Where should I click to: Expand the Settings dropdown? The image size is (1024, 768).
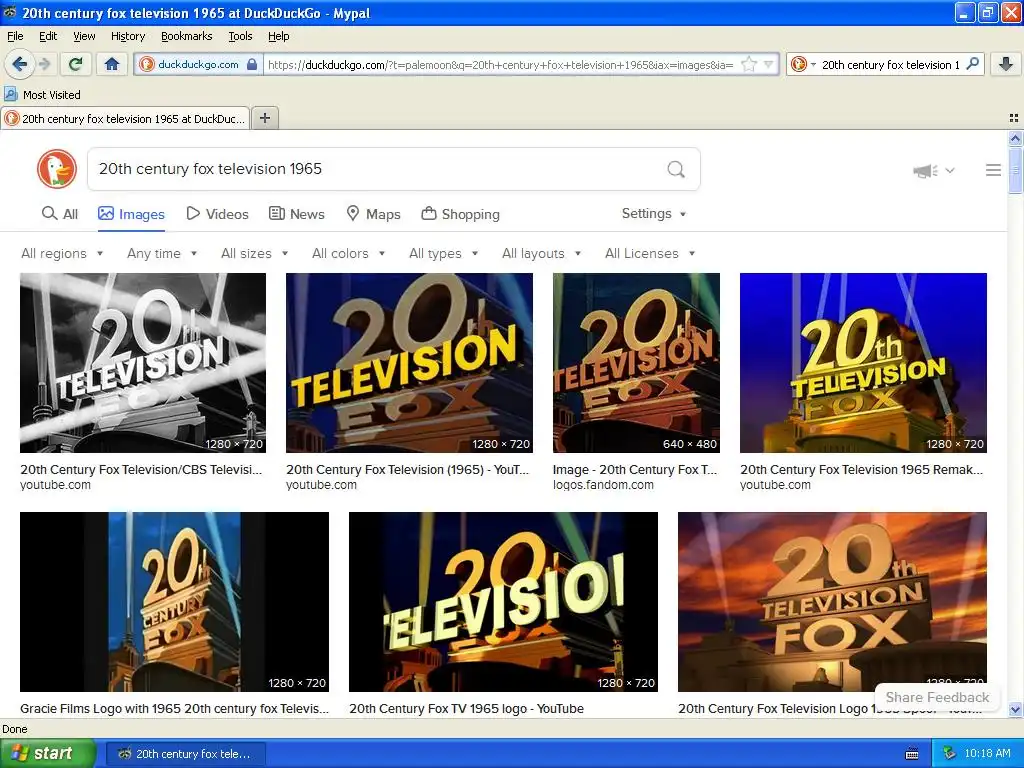[x=654, y=214]
